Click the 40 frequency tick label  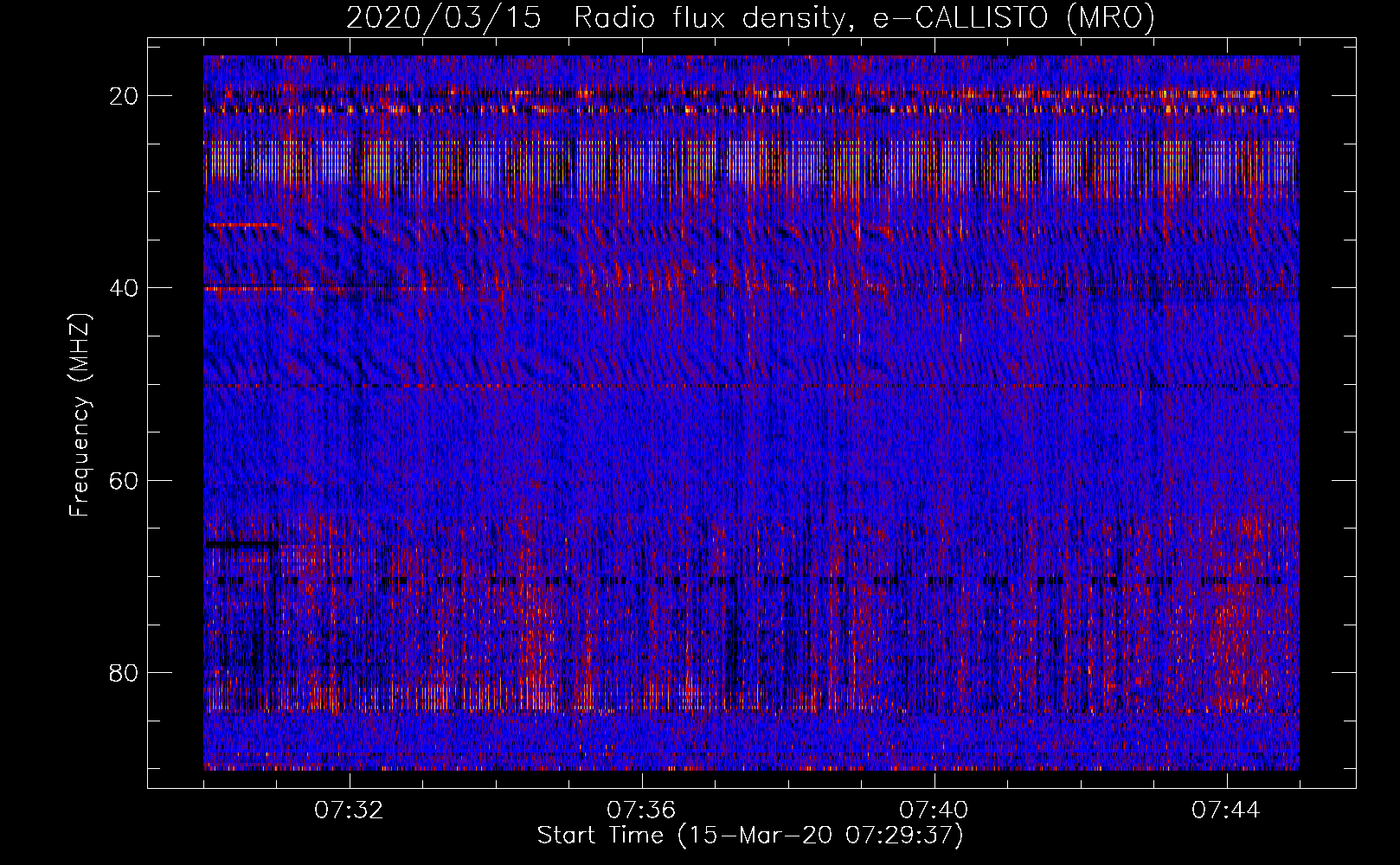coord(125,288)
